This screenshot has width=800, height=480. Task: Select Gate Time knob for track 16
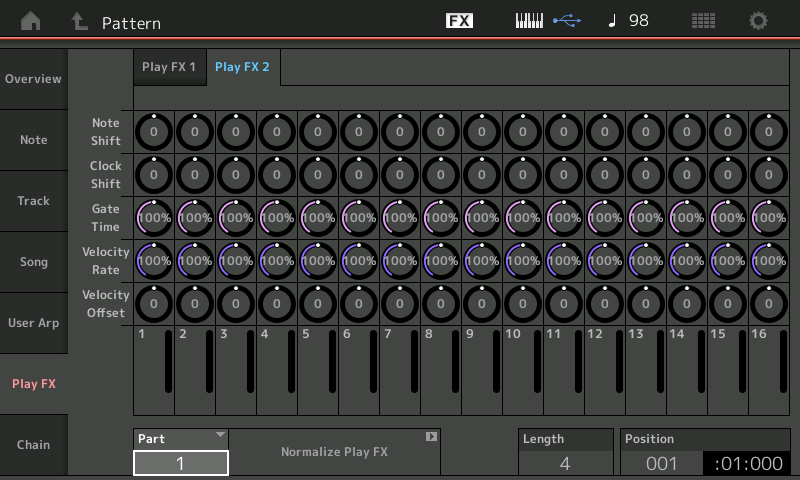[x=769, y=218]
